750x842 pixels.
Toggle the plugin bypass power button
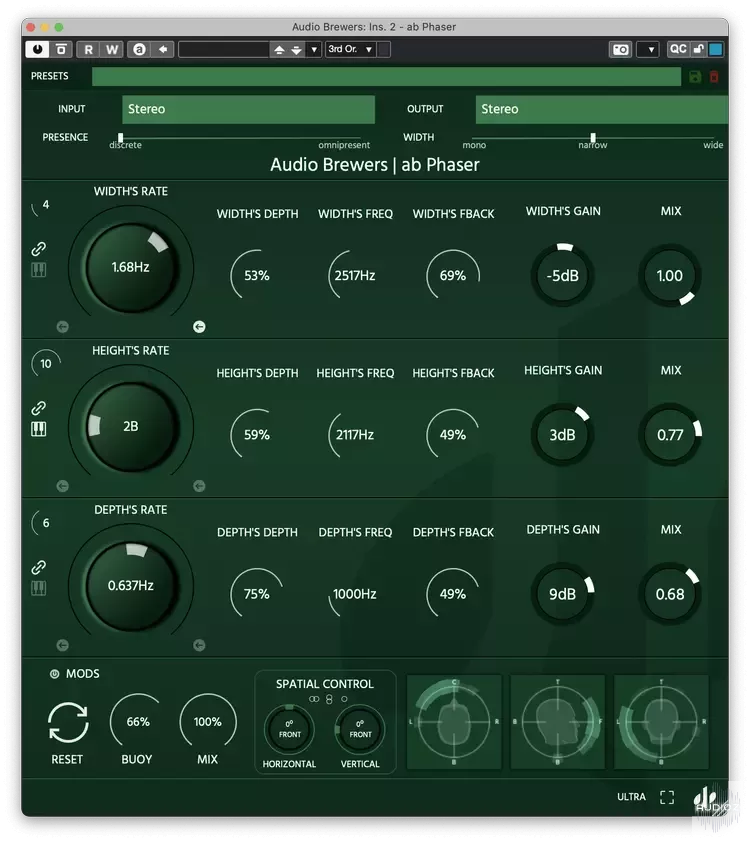pyautogui.click(x=37, y=49)
